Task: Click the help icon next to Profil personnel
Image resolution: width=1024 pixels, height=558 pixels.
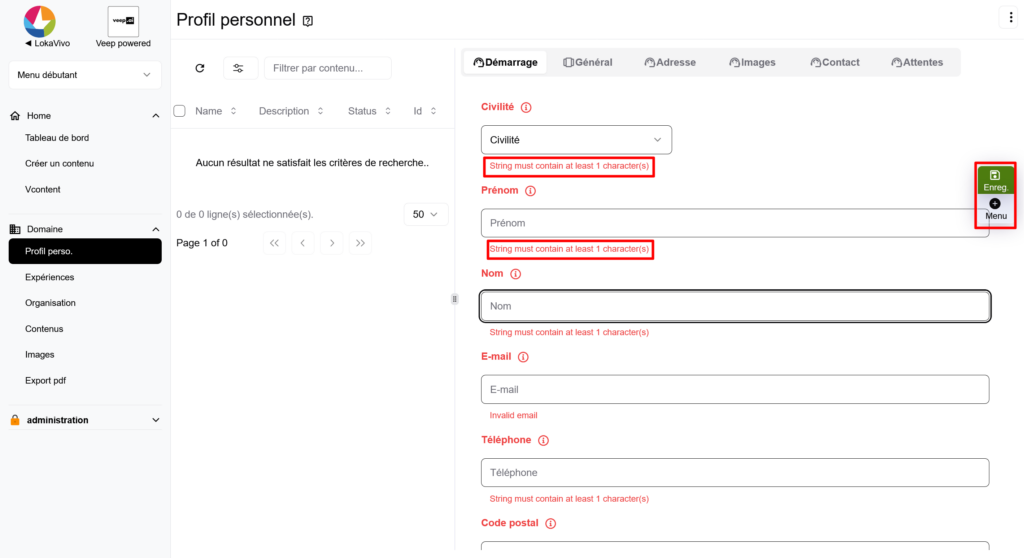Action: pos(308,21)
